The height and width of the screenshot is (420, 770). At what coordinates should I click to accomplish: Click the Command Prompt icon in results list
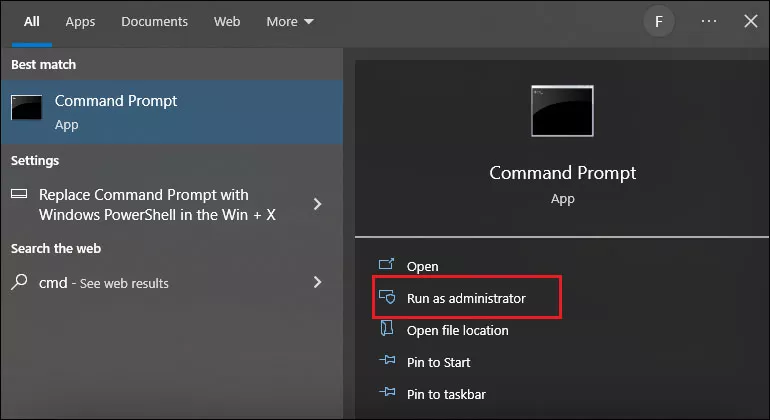point(27,108)
